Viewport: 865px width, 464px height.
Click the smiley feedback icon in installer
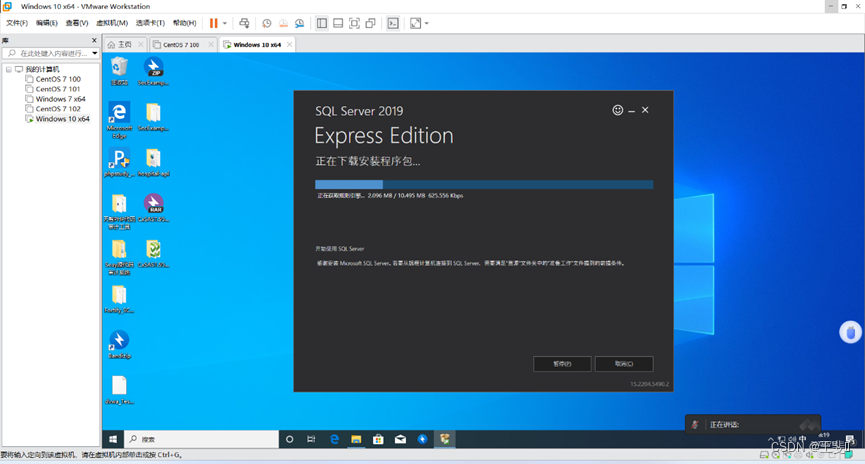coord(618,110)
